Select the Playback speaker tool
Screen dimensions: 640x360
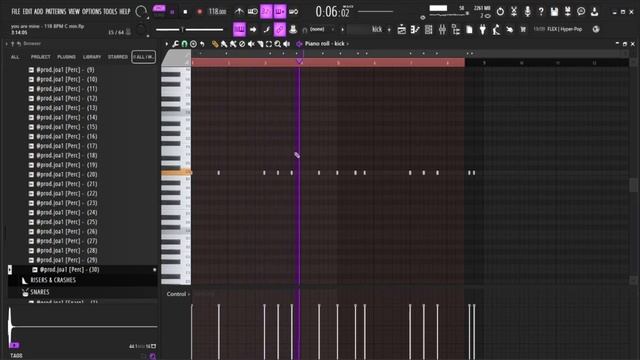tap(287, 44)
